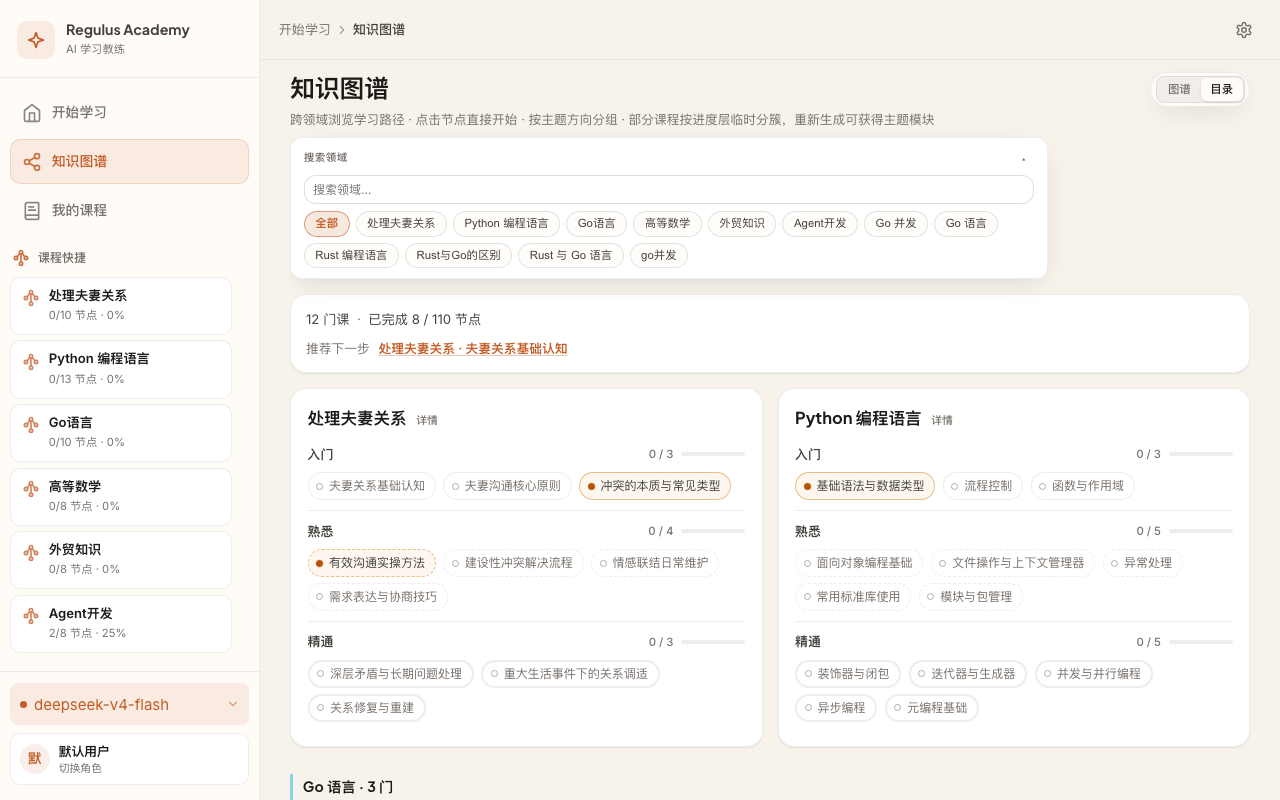Image resolution: width=1280 pixels, height=800 pixels.
Task: Click 默认用户 切换角色 button
Action: [x=129, y=759]
